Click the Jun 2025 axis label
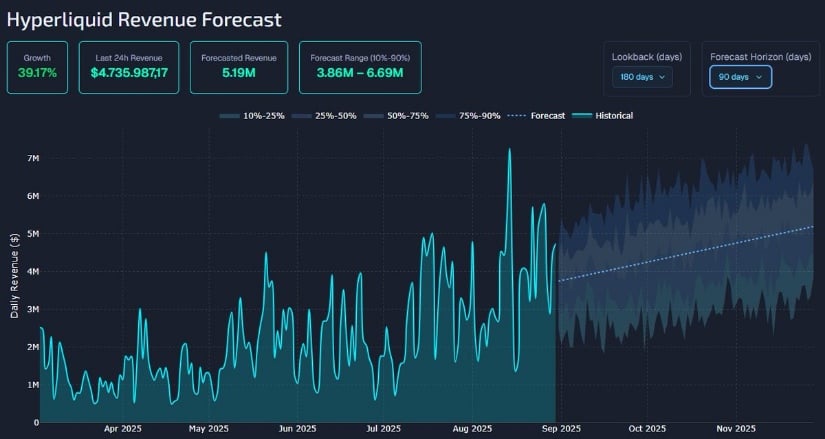The width and height of the screenshot is (825, 439). (x=298, y=428)
